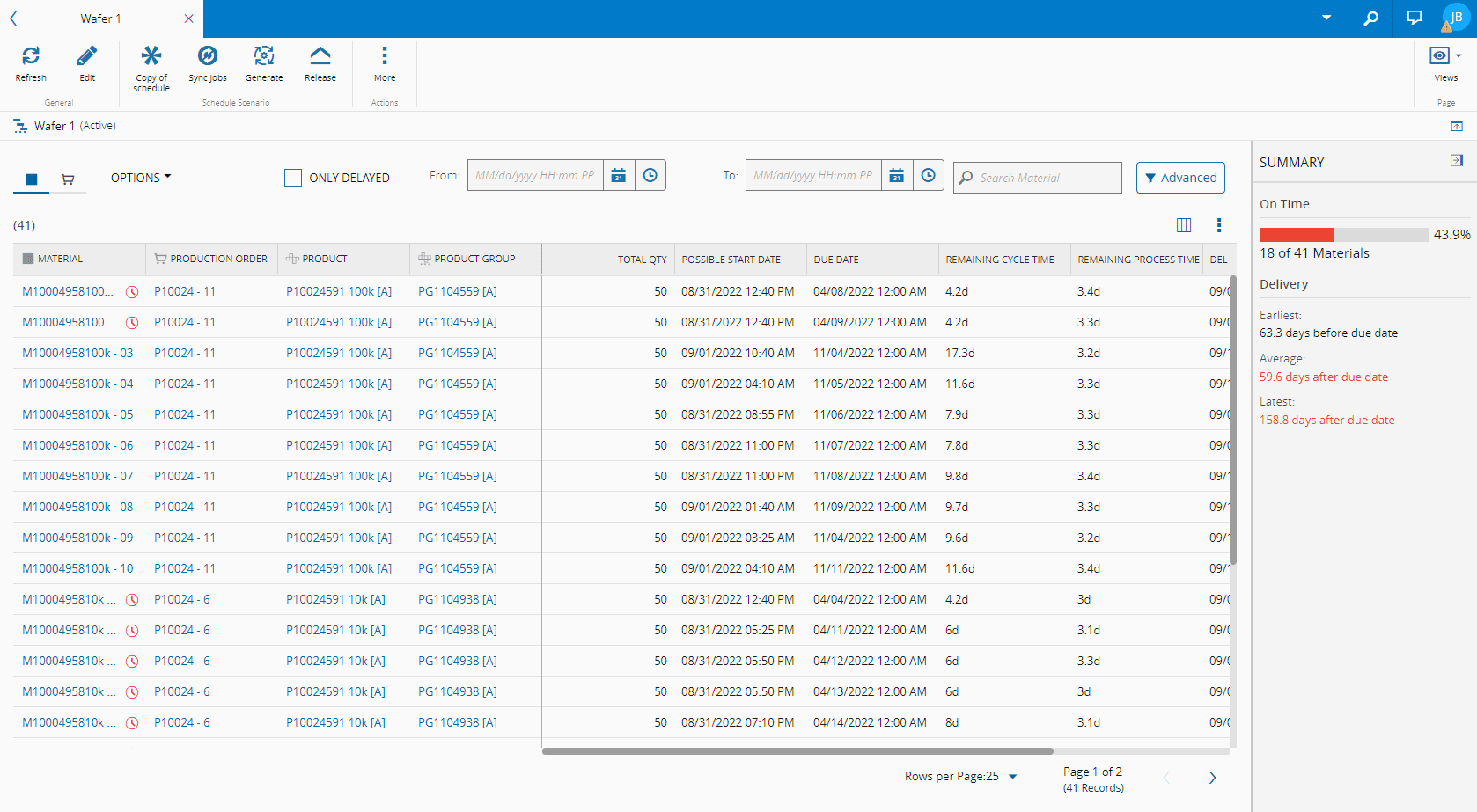Image resolution: width=1477 pixels, height=812 pixels.
Task: Click the horizontal table scrollbar
Action: coord(797,751)
